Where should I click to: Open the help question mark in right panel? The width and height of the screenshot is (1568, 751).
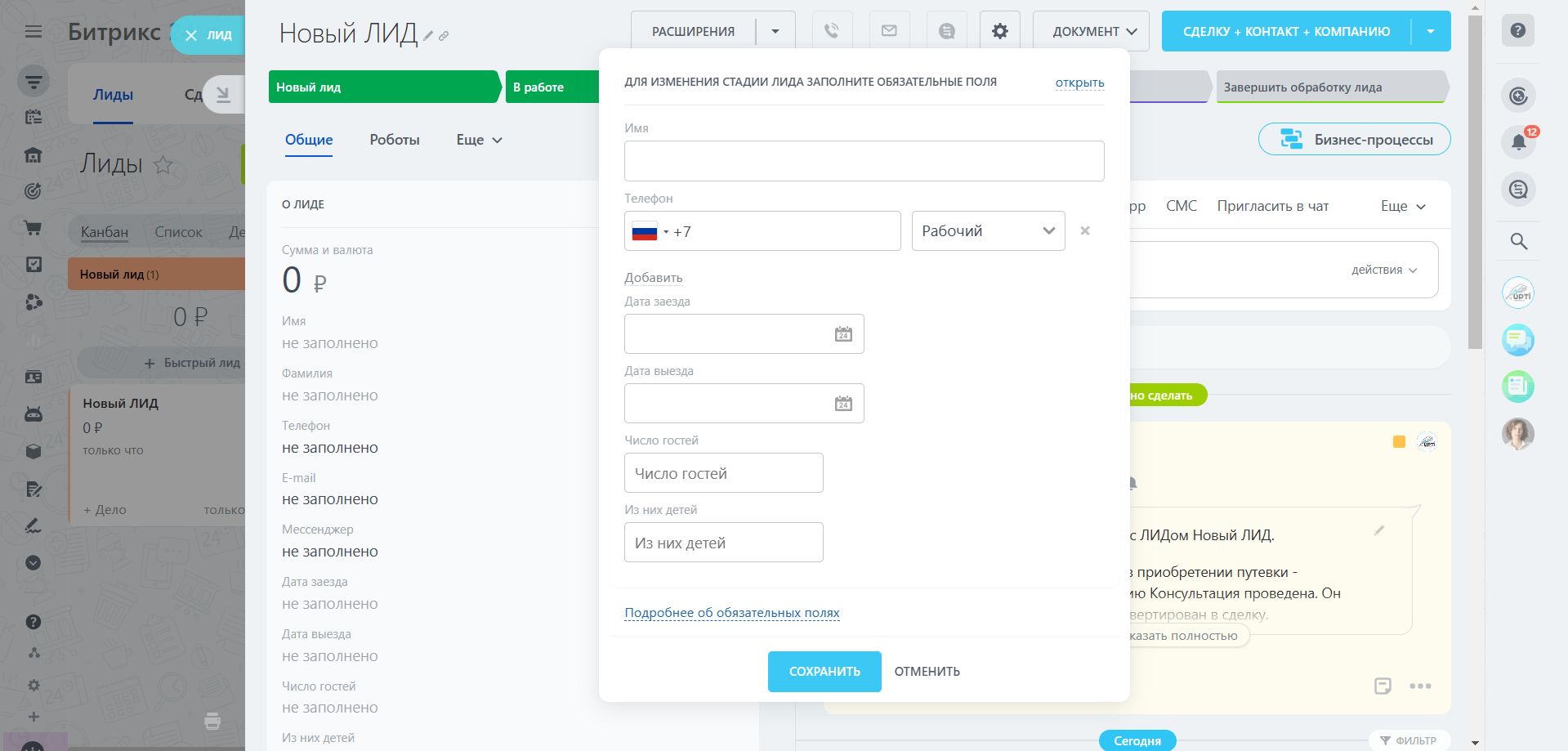tap(1518, 31)
